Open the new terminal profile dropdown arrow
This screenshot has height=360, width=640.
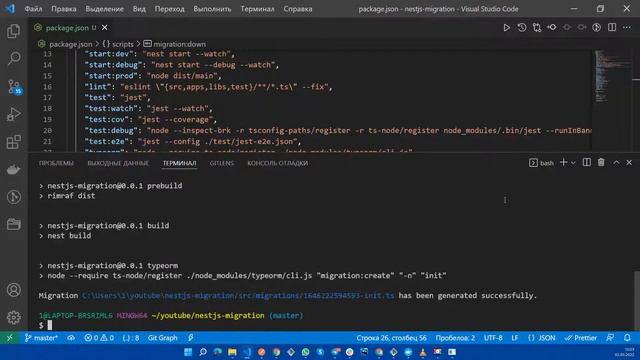(573, 163)
